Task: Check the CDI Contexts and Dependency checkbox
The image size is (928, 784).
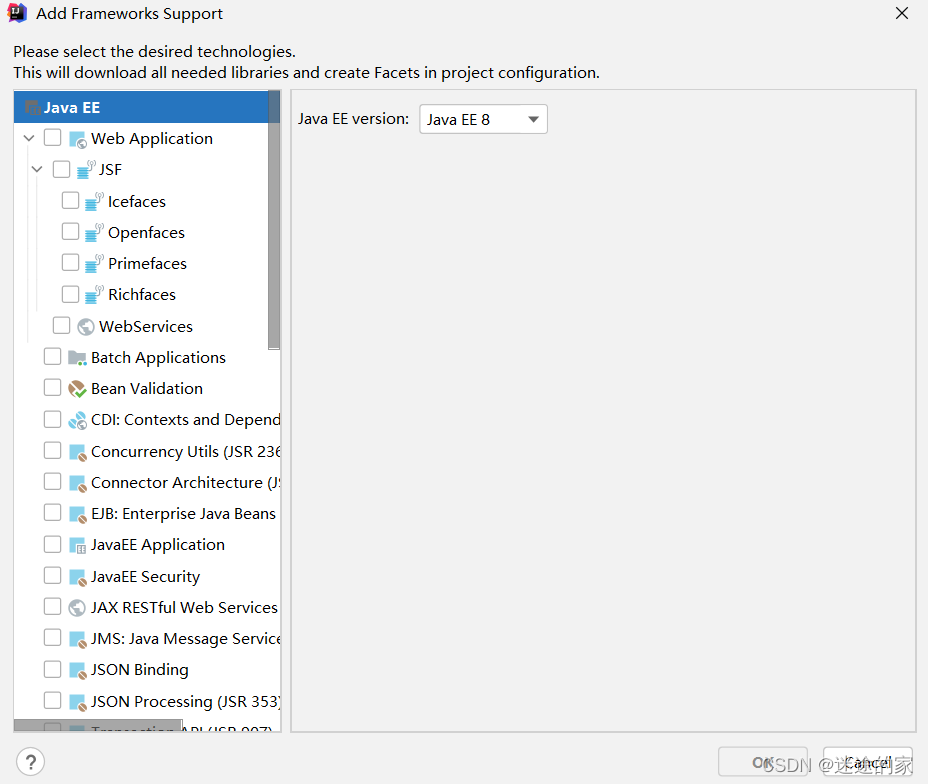Action: 53,420
